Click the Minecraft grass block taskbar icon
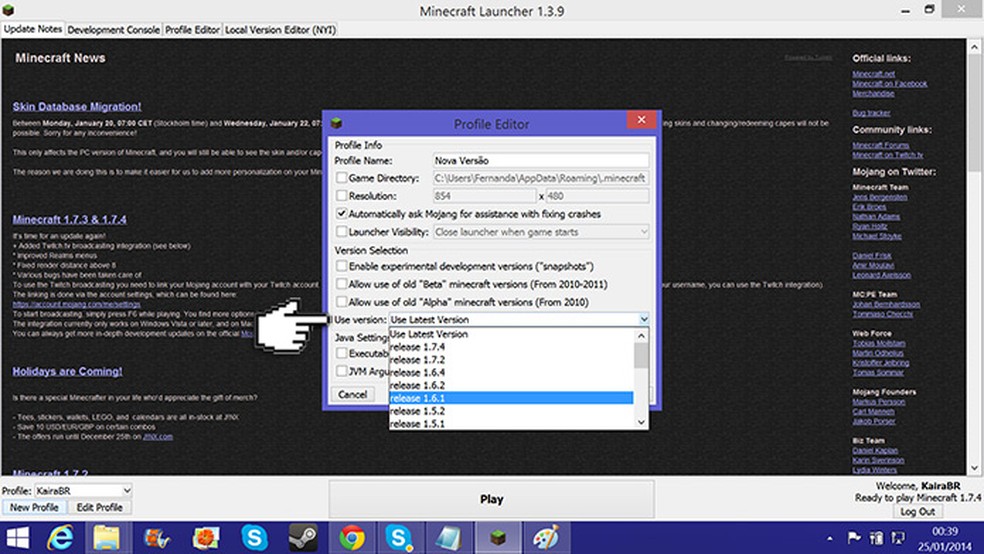984x554 pixels. [496, 538]
